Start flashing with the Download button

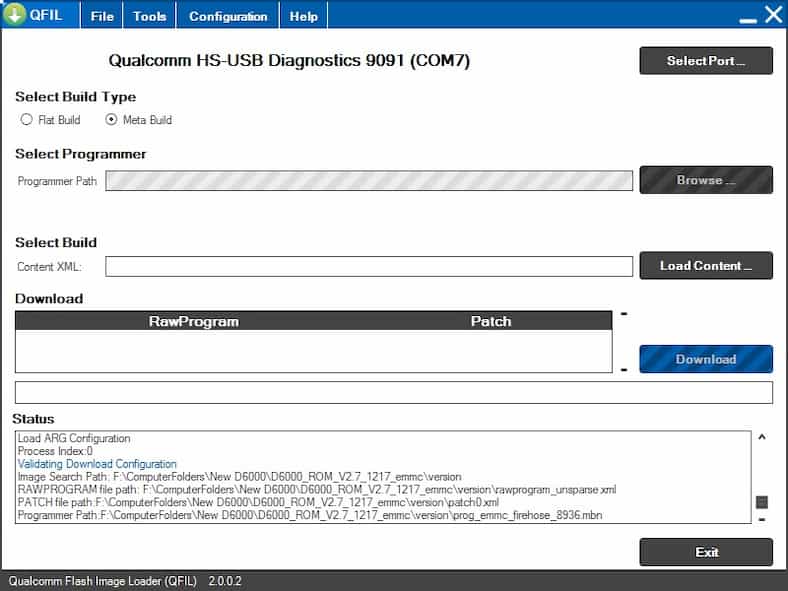[x=706, y=359]
